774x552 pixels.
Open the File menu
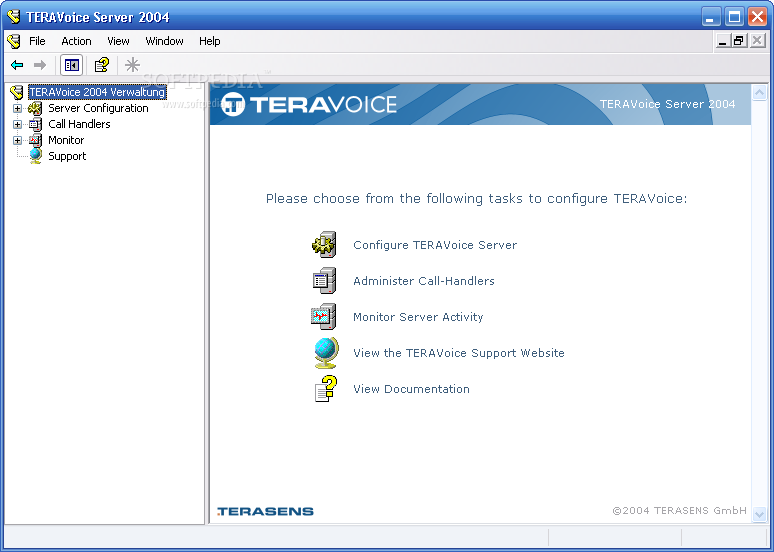[37, 41]
